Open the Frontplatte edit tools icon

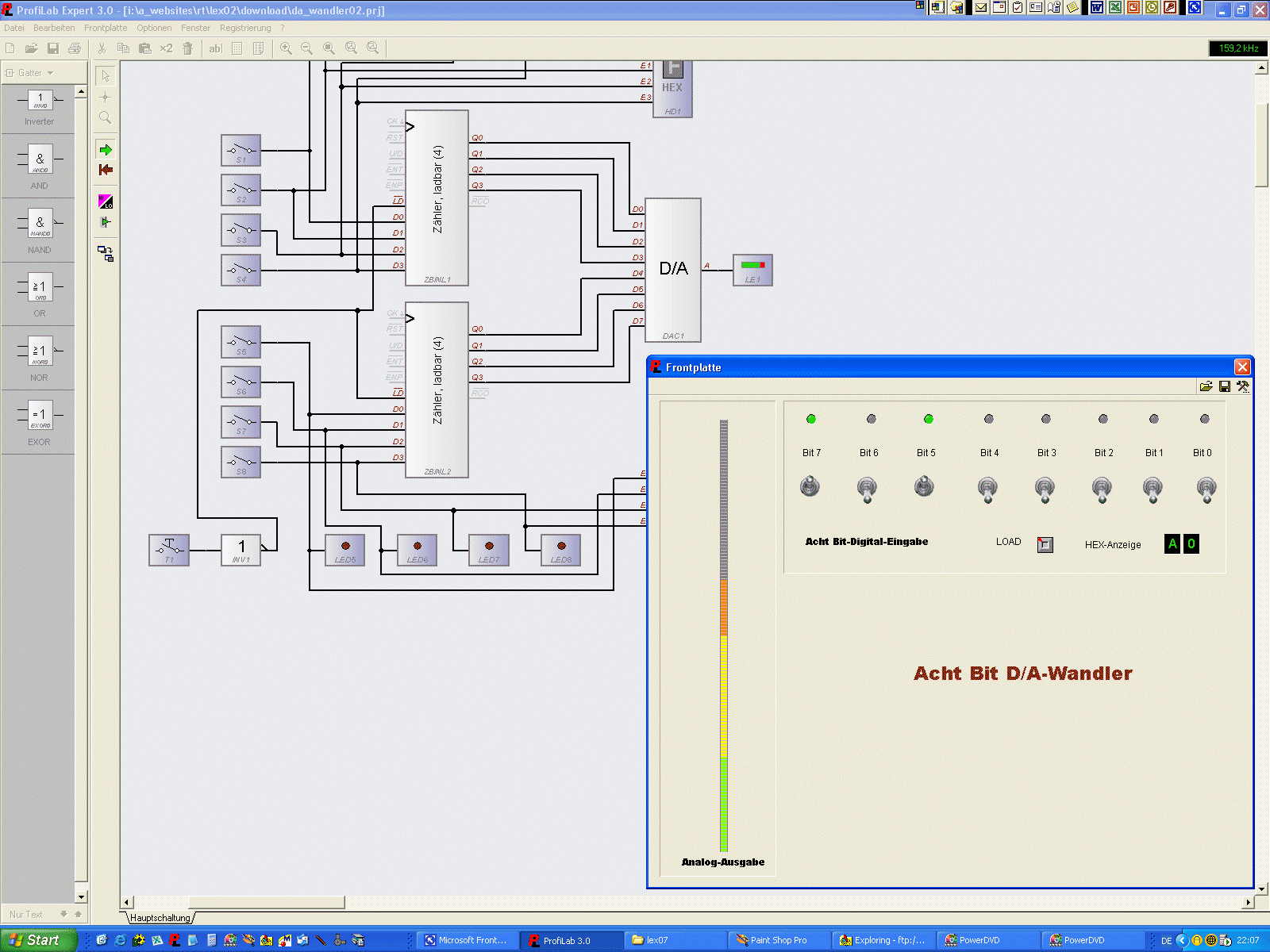click(x=1243, y=386)
